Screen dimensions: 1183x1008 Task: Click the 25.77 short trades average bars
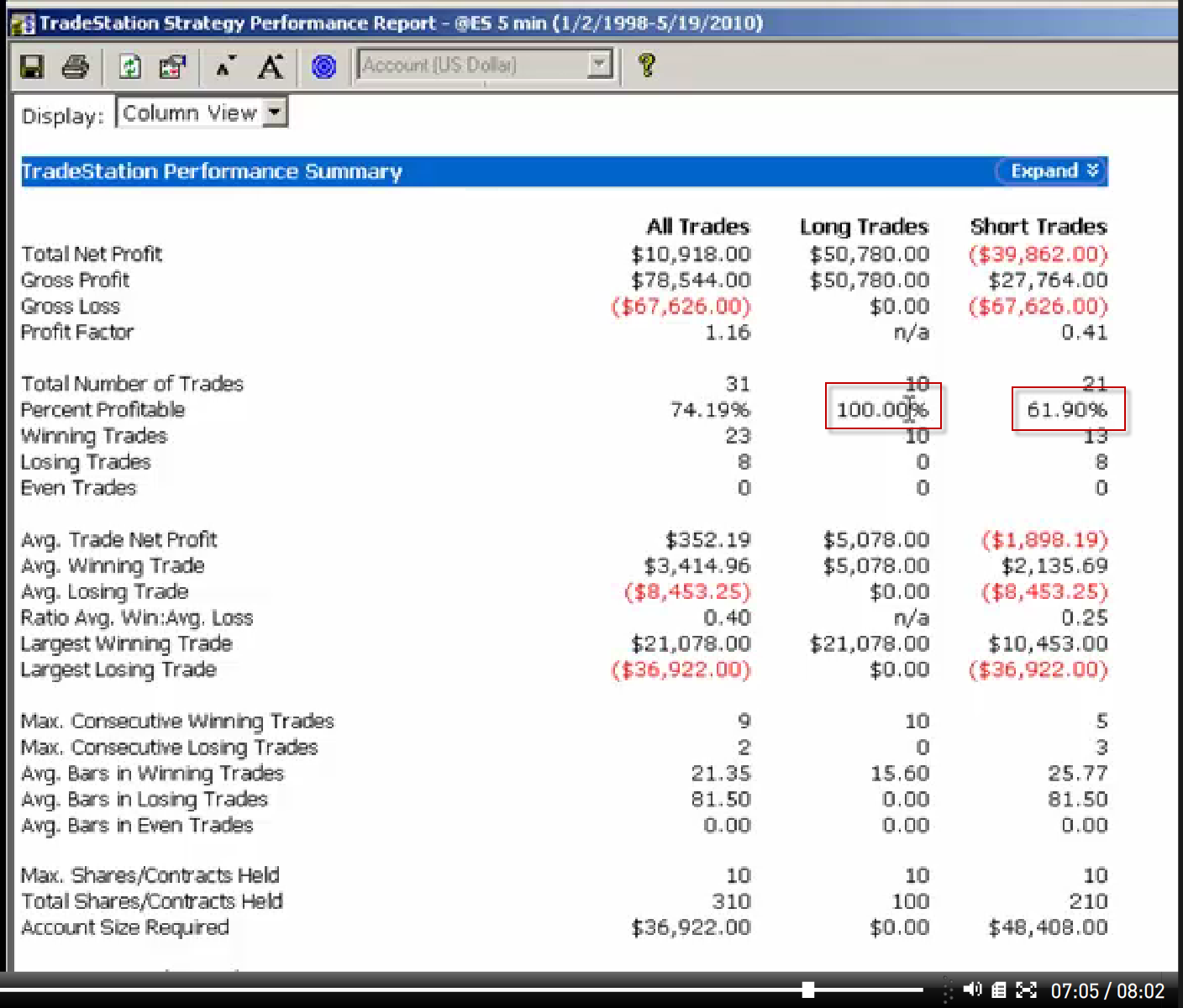click(x=1078, y=773)
